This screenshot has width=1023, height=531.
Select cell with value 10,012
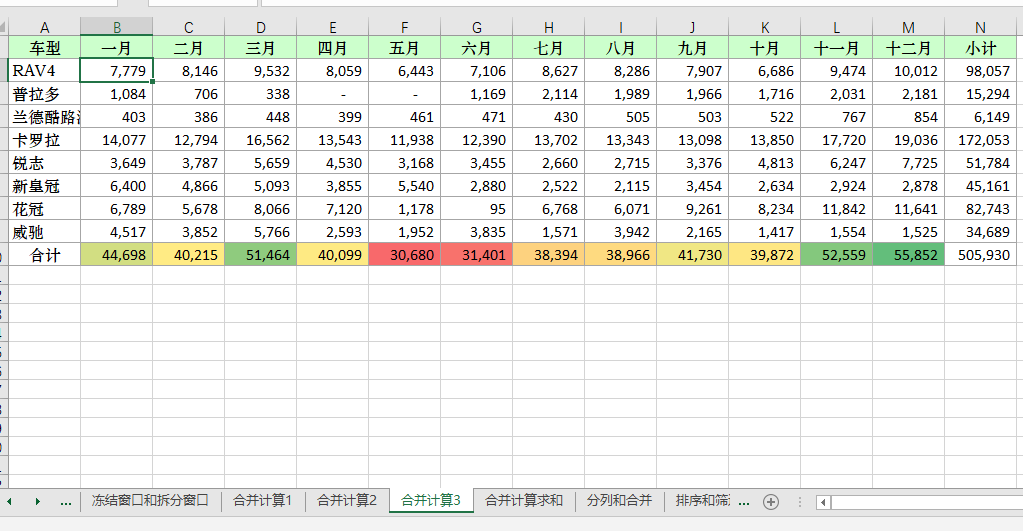(909, 71)
